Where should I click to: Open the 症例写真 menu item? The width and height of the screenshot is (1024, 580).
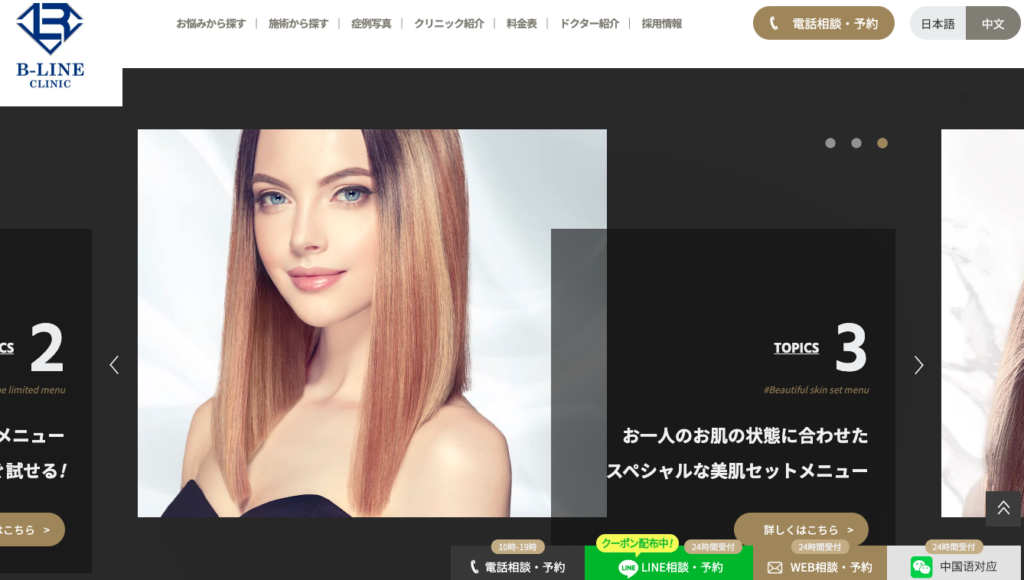(x=371, y=24)
